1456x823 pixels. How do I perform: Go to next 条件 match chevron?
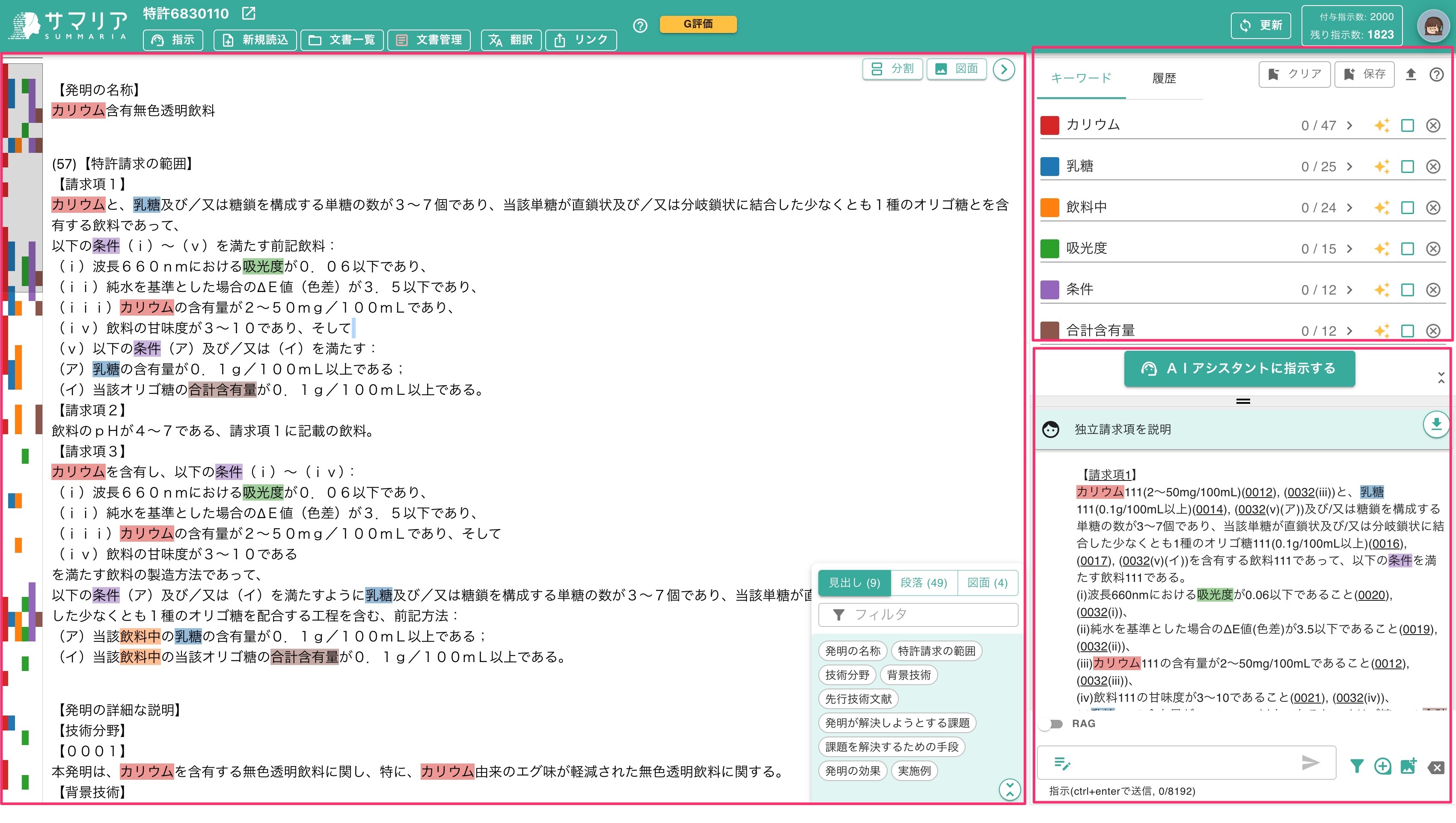pos(1350,289)
